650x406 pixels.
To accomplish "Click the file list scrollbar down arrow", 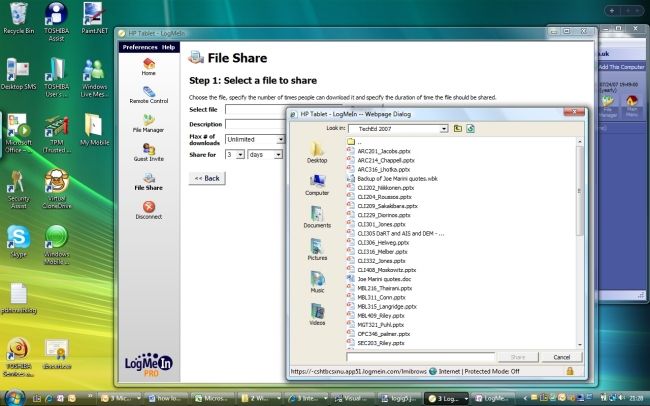I will pos(580,345).
